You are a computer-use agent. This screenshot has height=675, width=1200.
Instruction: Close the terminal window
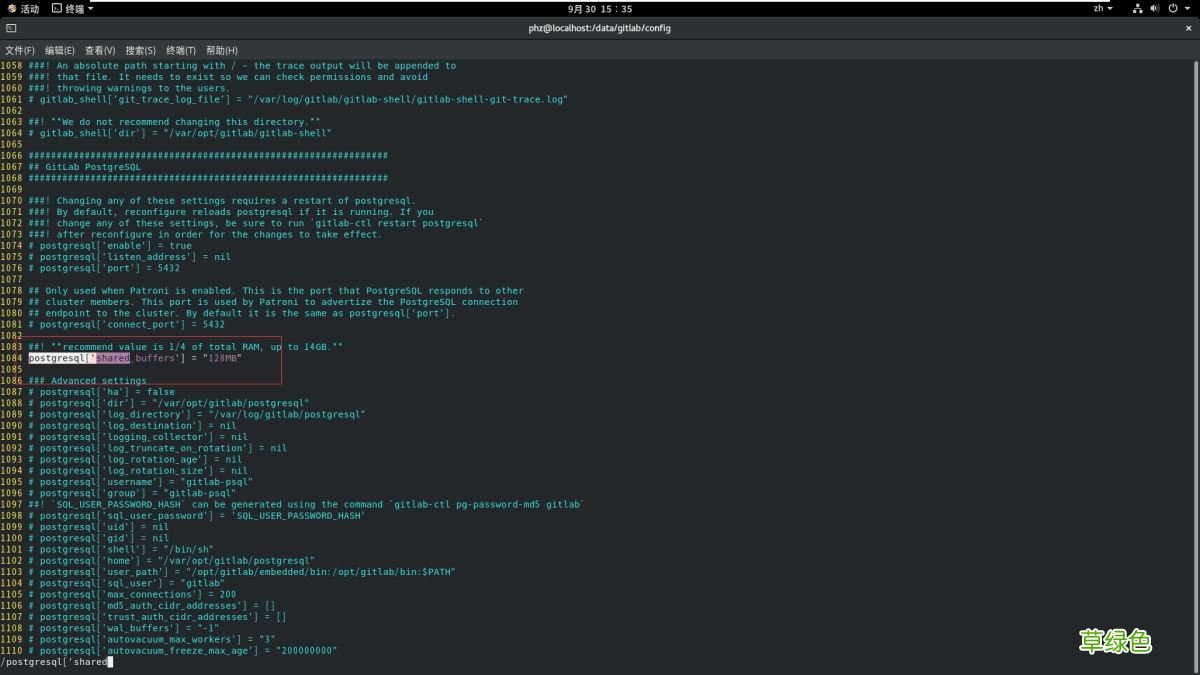click(1189, 28)
